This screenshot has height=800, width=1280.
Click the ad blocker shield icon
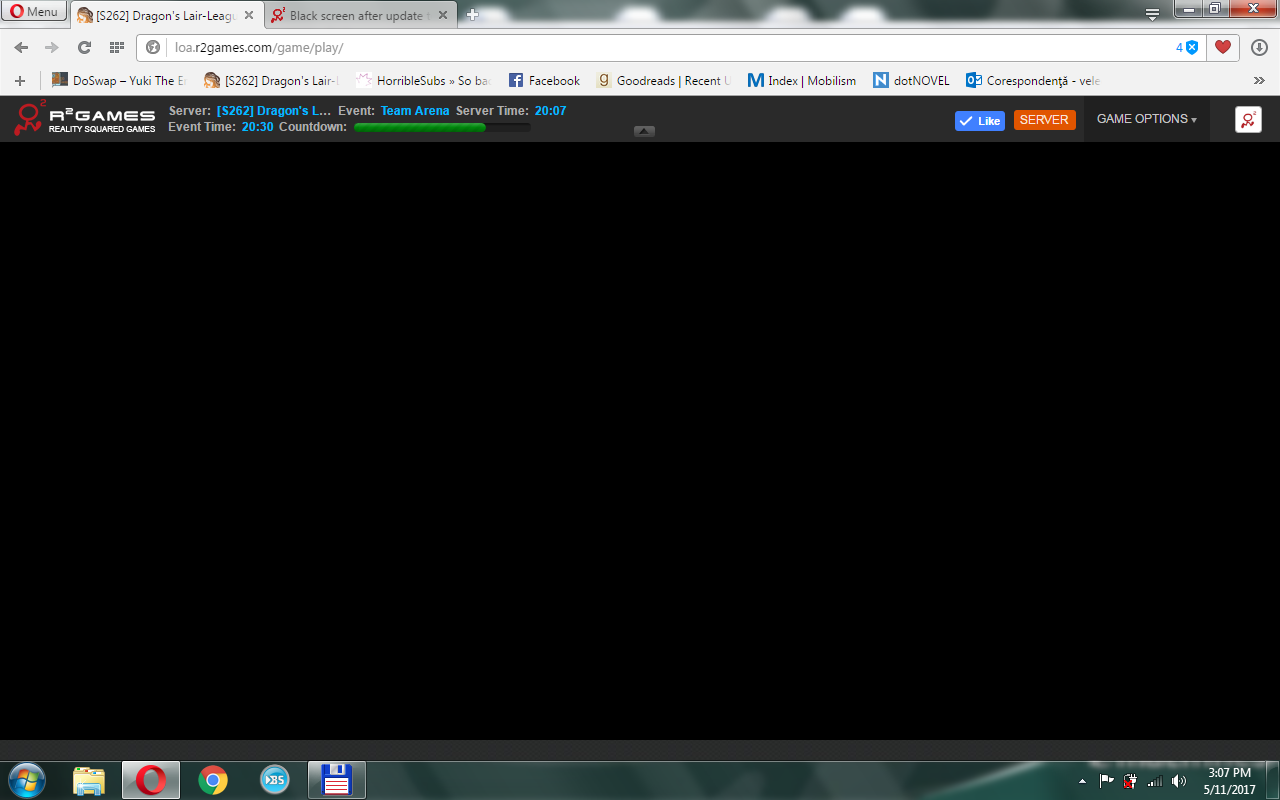coord(1191,47)
